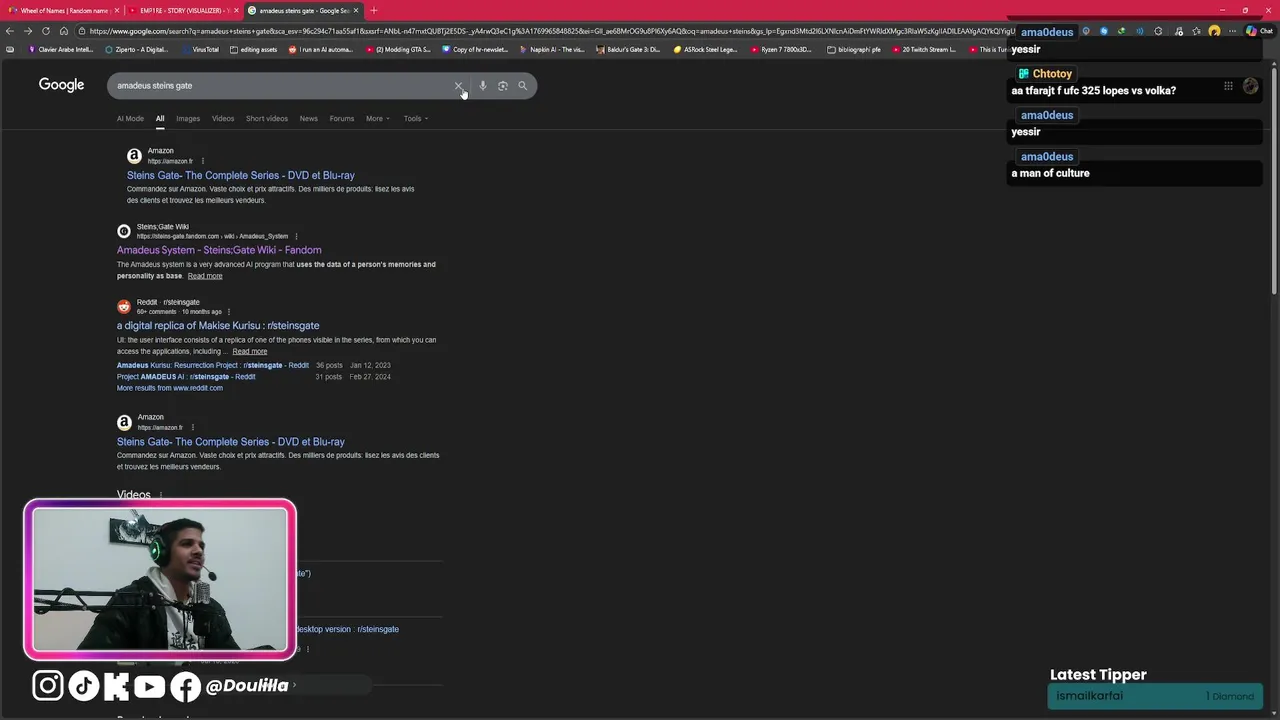
Task: Click the page vertical scrollbar
Action: tap(1274, 180)
